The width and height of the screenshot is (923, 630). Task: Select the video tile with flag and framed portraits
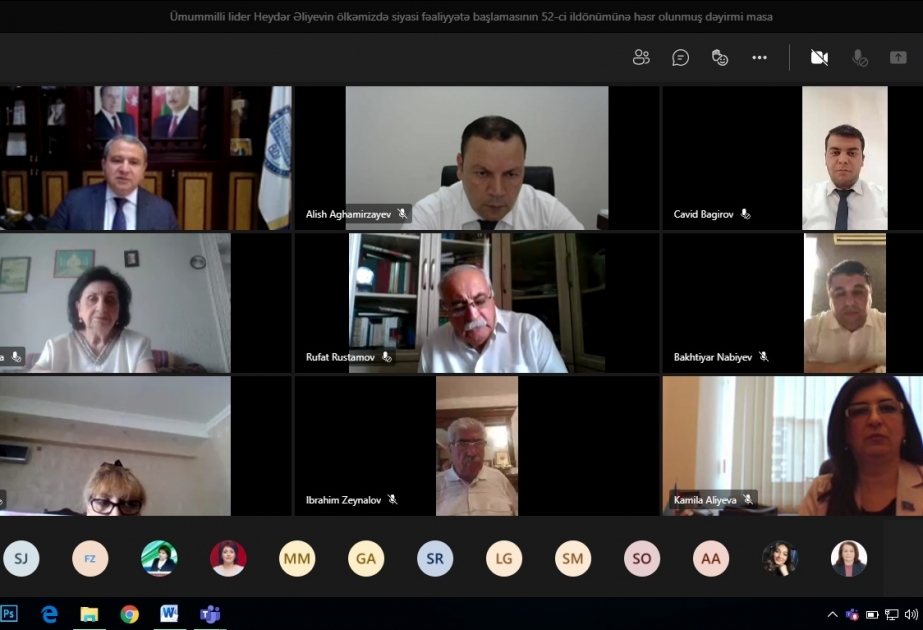click(145, 158)
